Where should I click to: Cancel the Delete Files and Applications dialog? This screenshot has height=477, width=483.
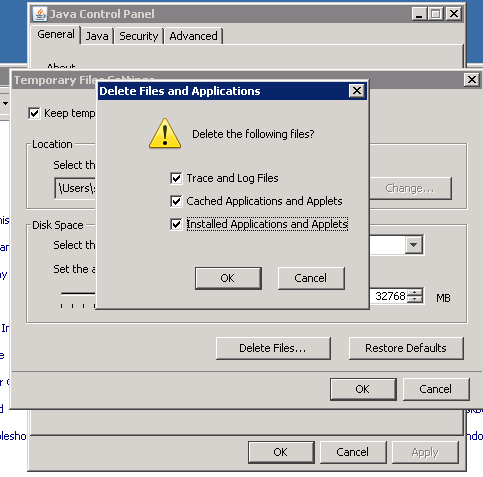click(x=311, y=278)
